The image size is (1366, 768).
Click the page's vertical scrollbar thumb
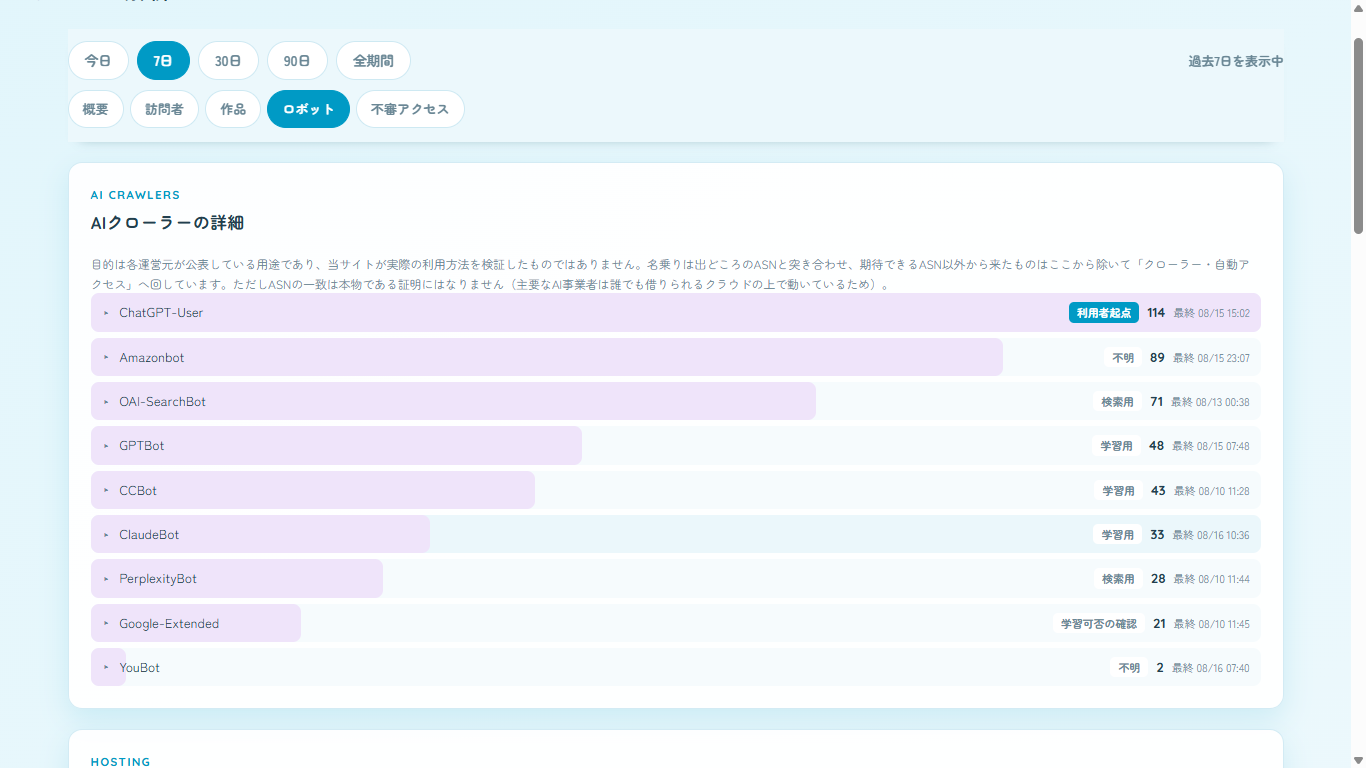coord(1358,136)
